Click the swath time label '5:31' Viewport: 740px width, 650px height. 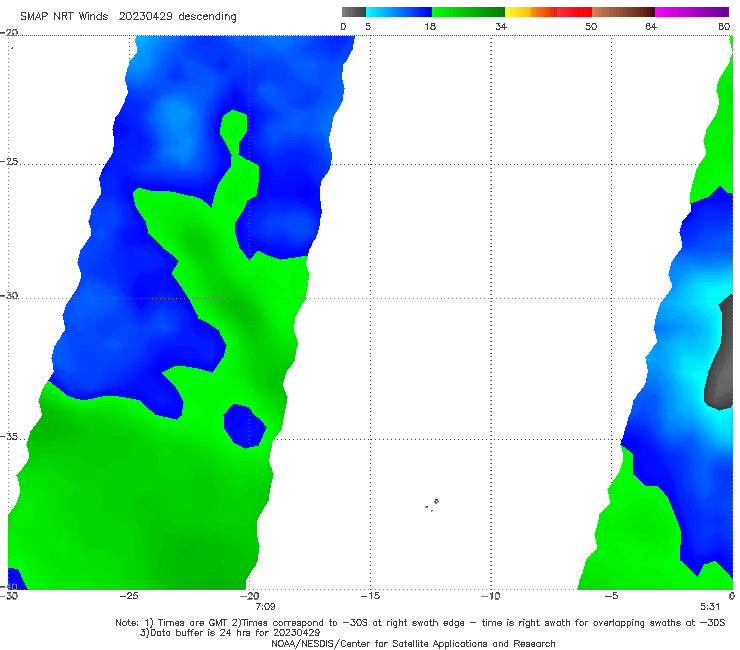pos(710,607)
